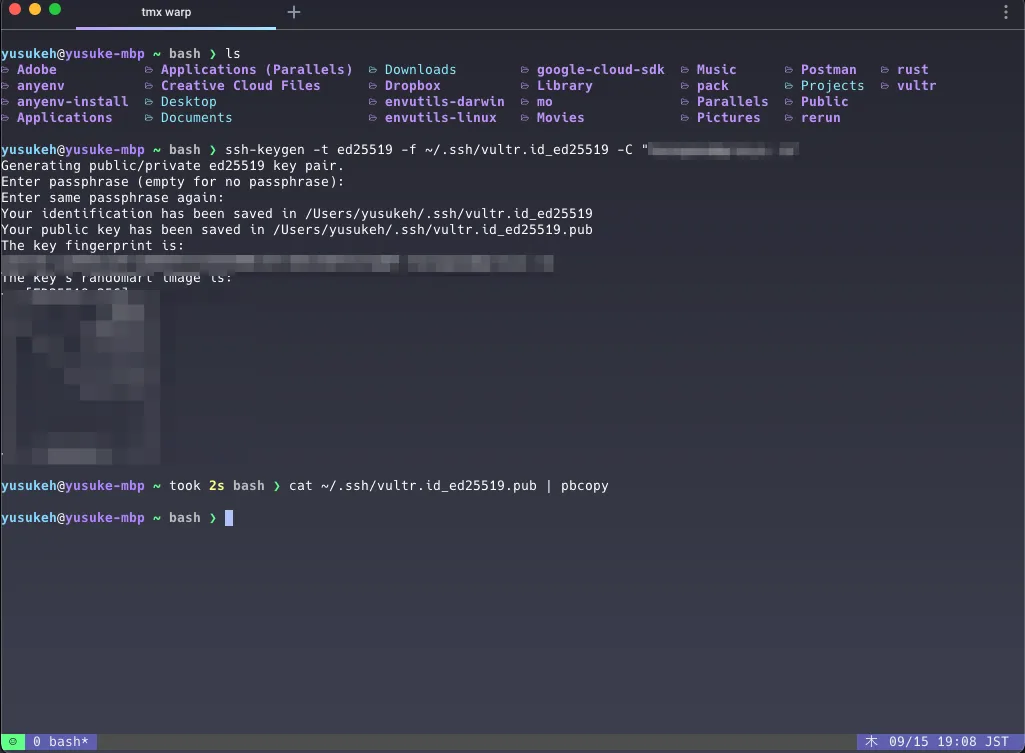Image resolution: width=1025 pixels, height=753 pixels.
Task: Click the Dropbox directory name
Action: click(x=412, y=86)
